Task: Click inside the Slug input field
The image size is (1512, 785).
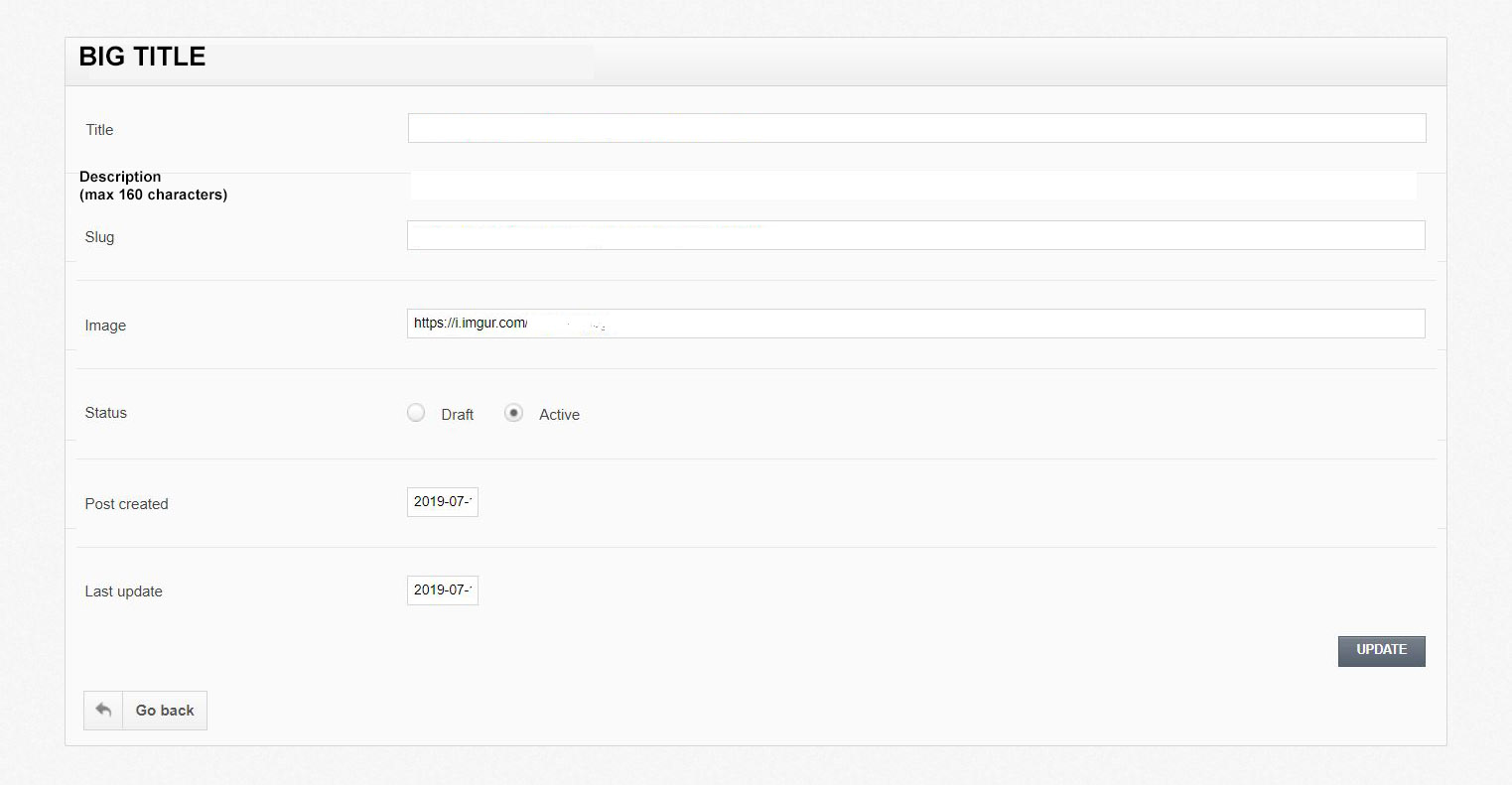Action: click(913, 235)
